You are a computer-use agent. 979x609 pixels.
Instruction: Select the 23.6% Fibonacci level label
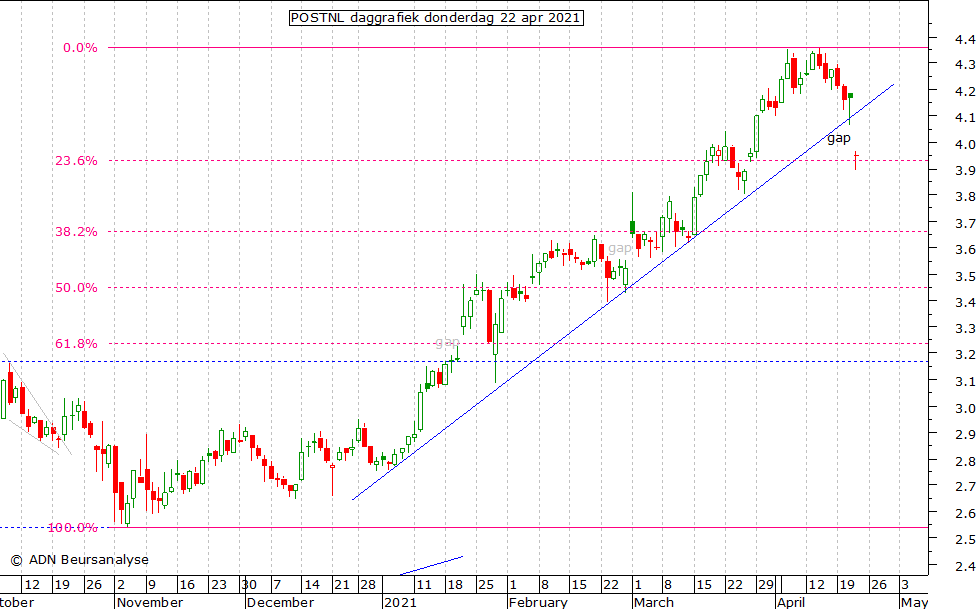coord(76,161)
